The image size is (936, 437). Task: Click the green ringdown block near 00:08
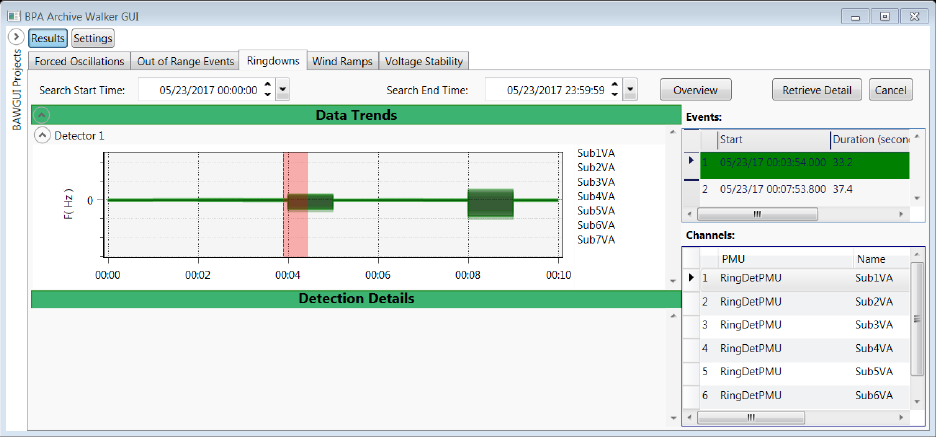pyautogui.click(x=491, y=204)
